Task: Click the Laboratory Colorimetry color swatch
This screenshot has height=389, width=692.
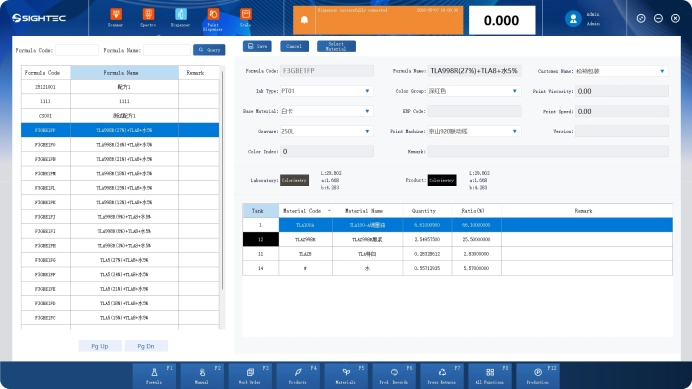Action: click(x=294, y=180)
